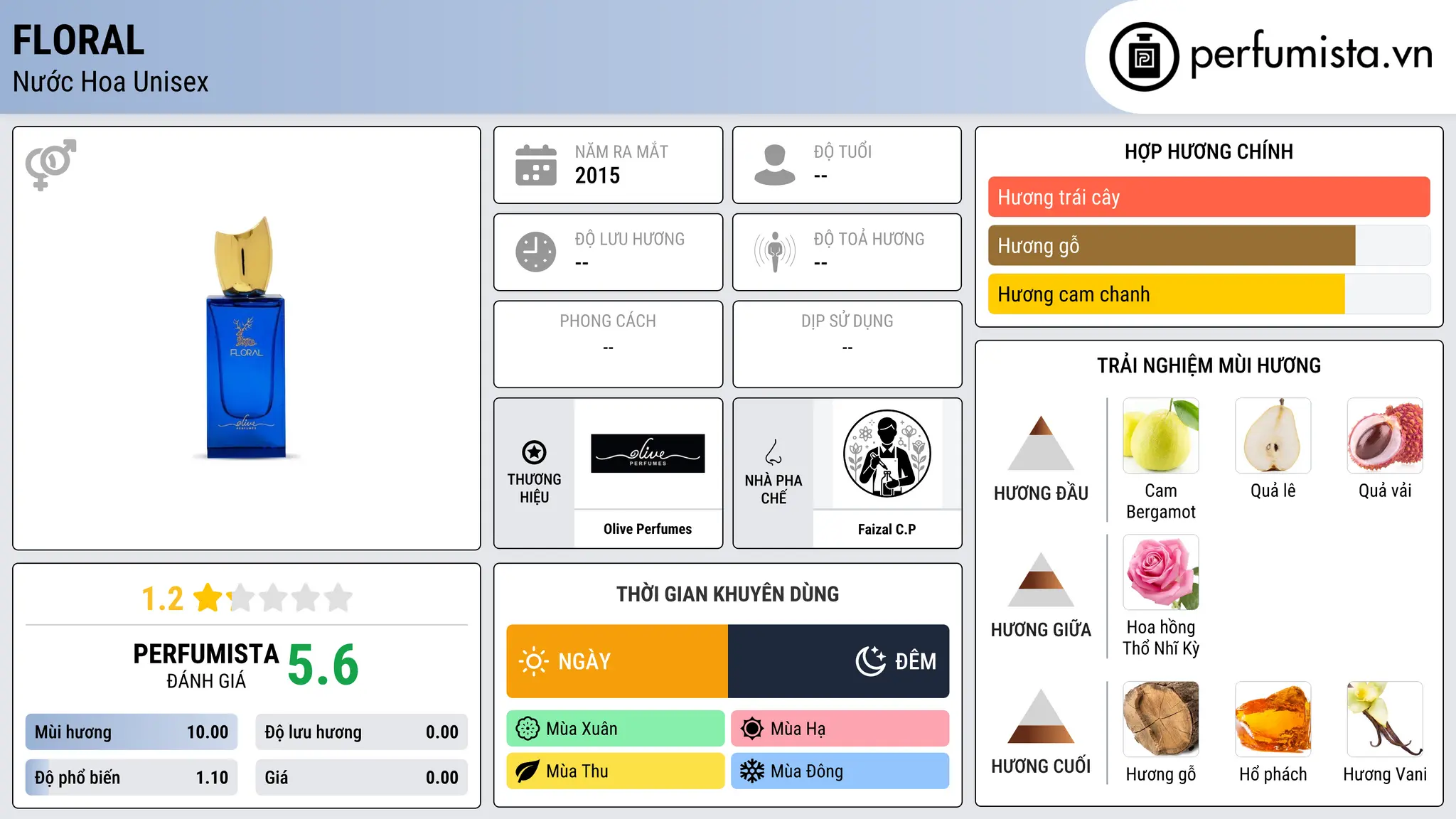The height and width of the screenshot is (819, 1456).
Task: Click the Mùi hương 10.00 score bar
Action: tap(132, 732)
